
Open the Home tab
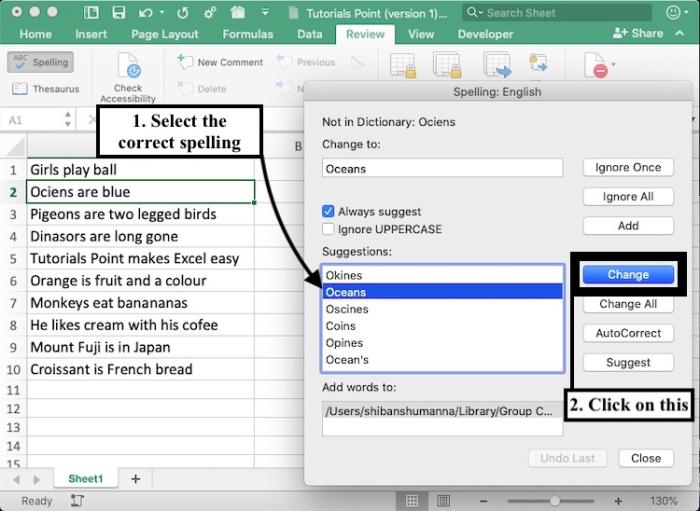(x=35, y=34)
